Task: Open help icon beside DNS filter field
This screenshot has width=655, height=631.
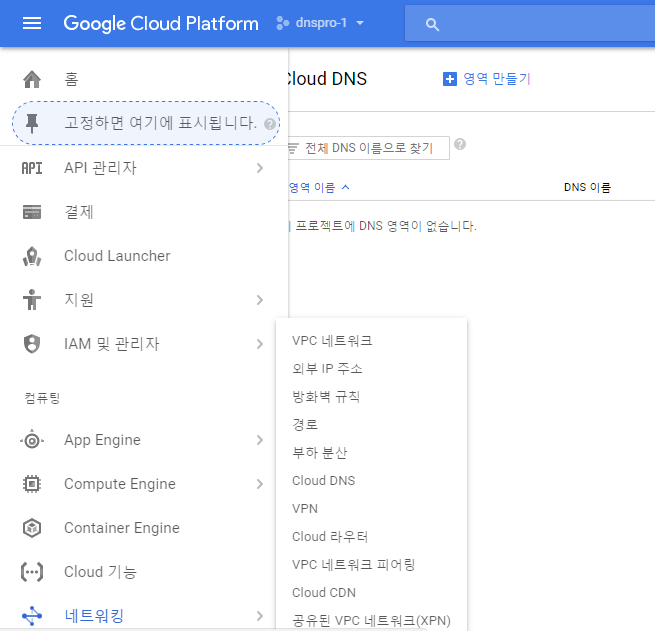Action: (x=460, y=144)
